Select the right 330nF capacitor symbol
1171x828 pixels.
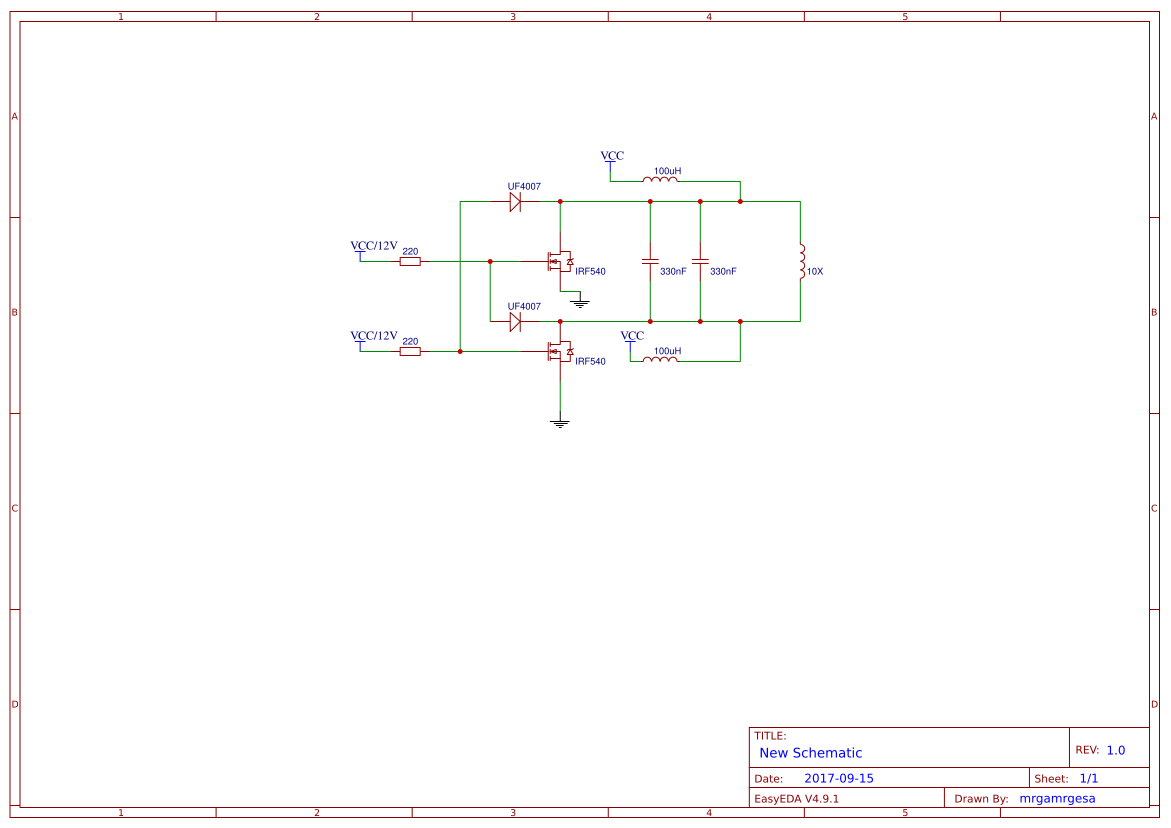(x=700, y=262)
